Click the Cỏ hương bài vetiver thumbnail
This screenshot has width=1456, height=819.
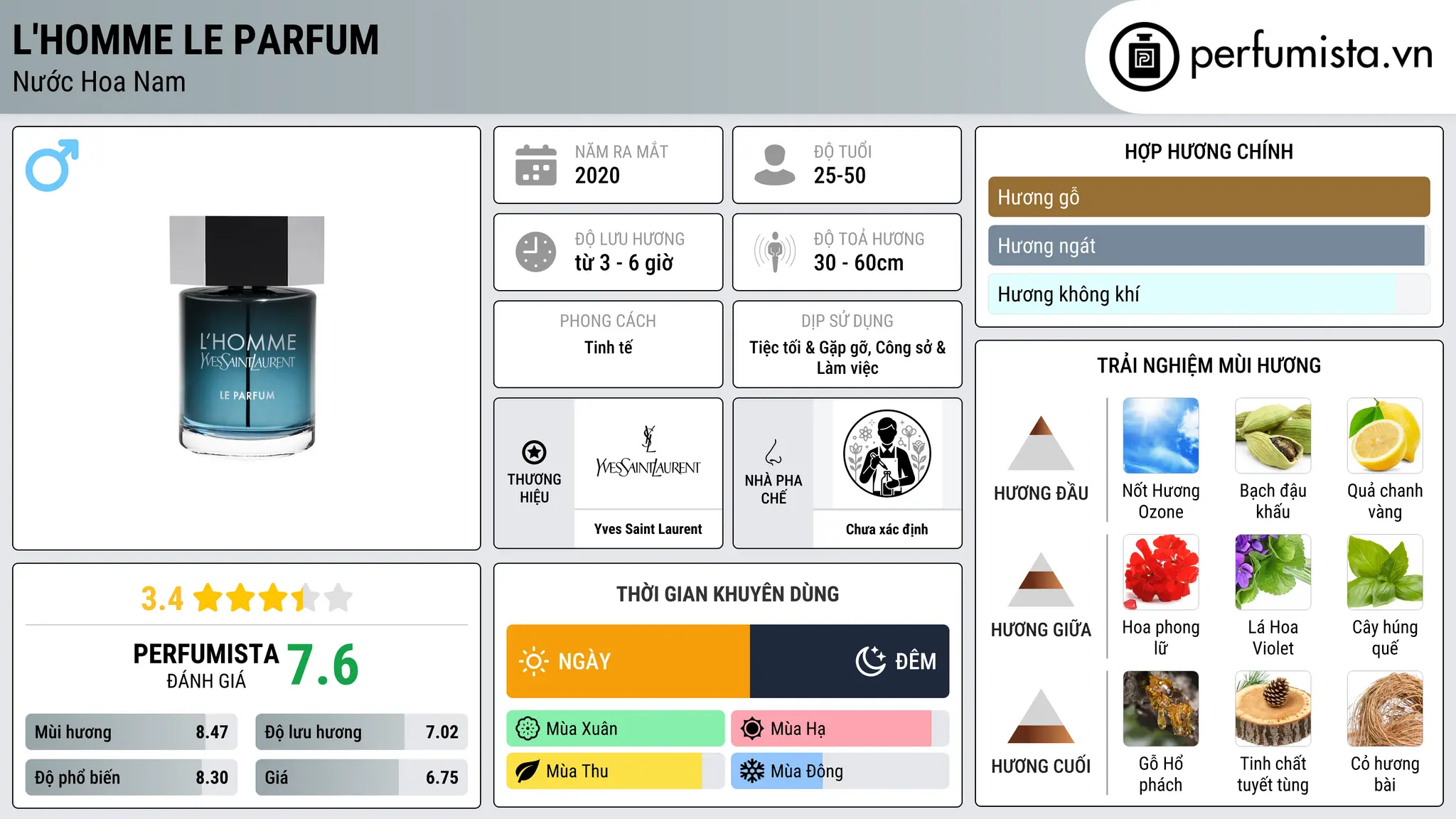click(x=1385, y=709)
